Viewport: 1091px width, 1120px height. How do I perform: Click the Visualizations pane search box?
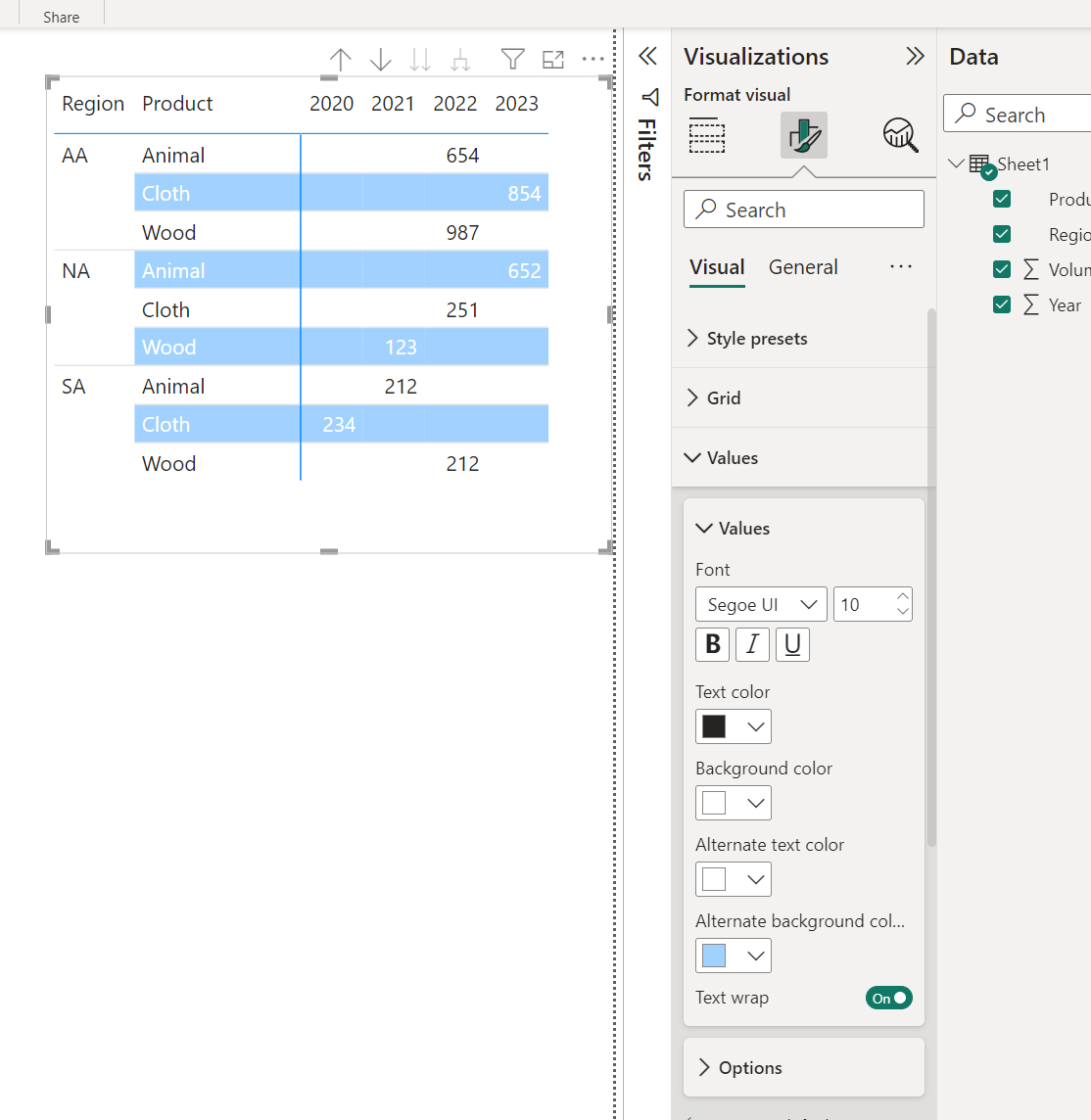804,210
